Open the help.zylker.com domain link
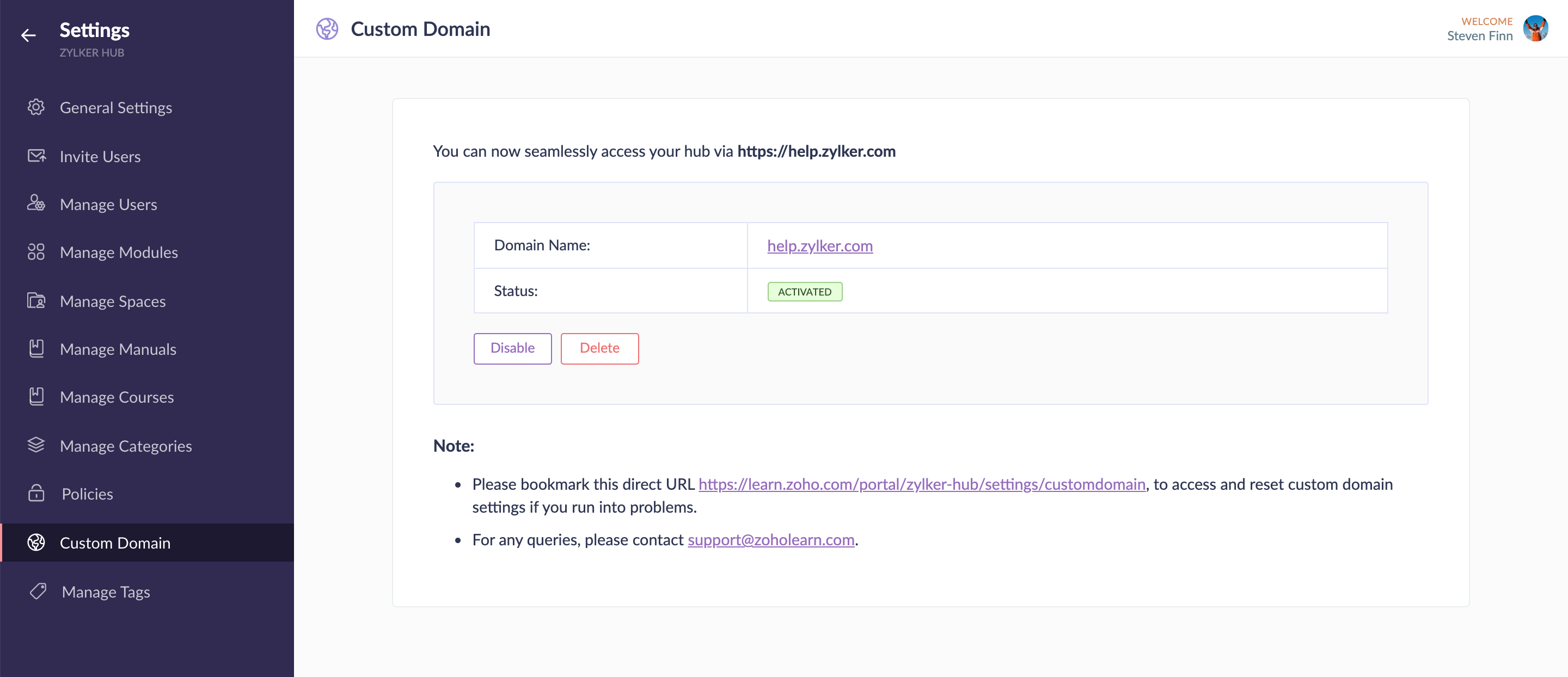 pos(819,246)
